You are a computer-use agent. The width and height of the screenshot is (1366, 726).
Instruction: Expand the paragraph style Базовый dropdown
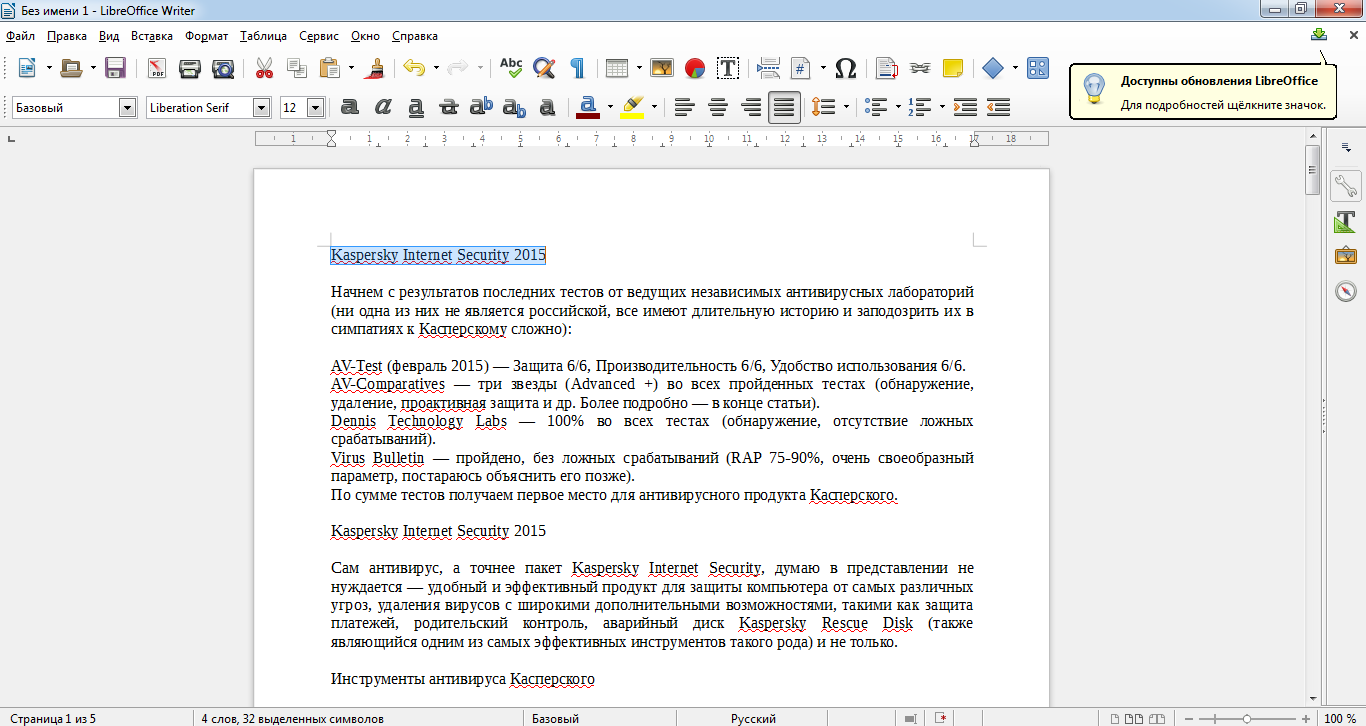[127, 107]
